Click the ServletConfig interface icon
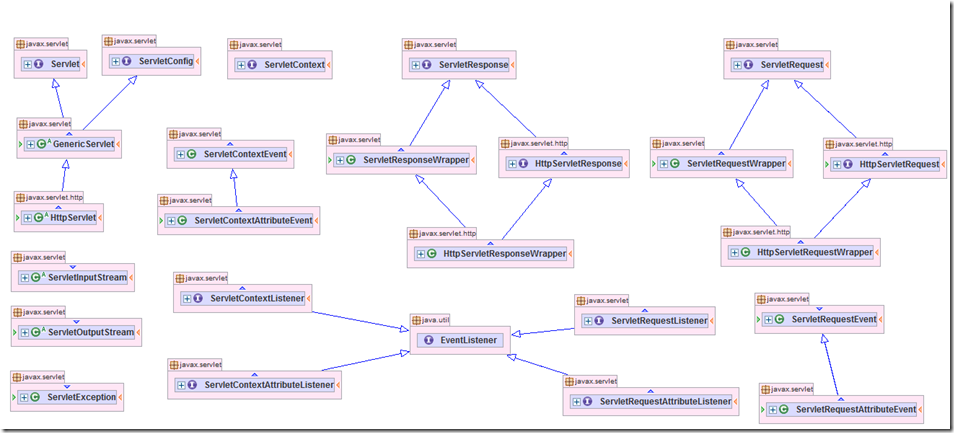 (127, 61)
